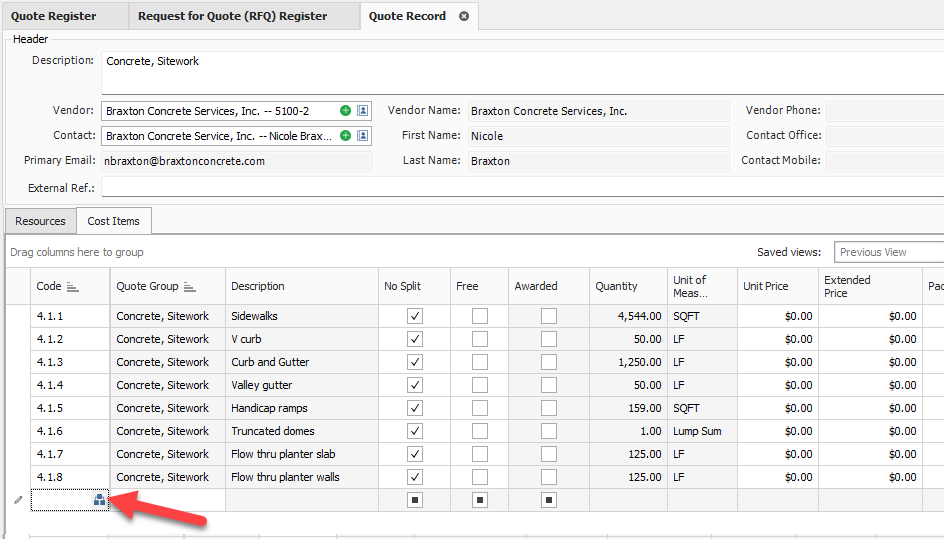Click the First Name field
This screenshot has width=944, height=539.
(x=598, y=136)
